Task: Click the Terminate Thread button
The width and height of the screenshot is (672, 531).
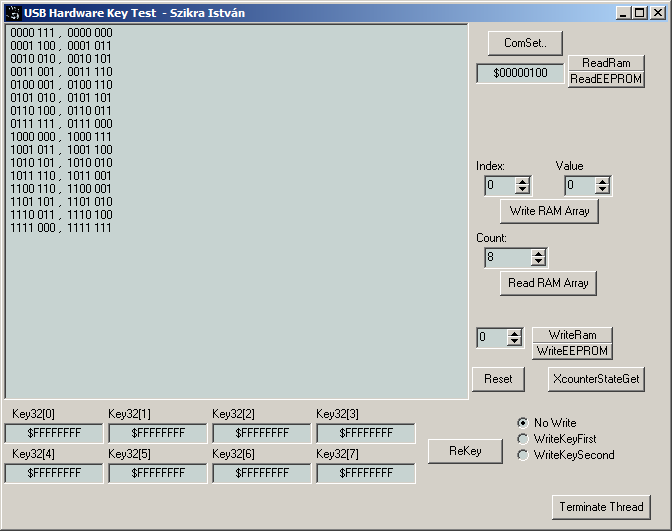Action: pos(601,507)
